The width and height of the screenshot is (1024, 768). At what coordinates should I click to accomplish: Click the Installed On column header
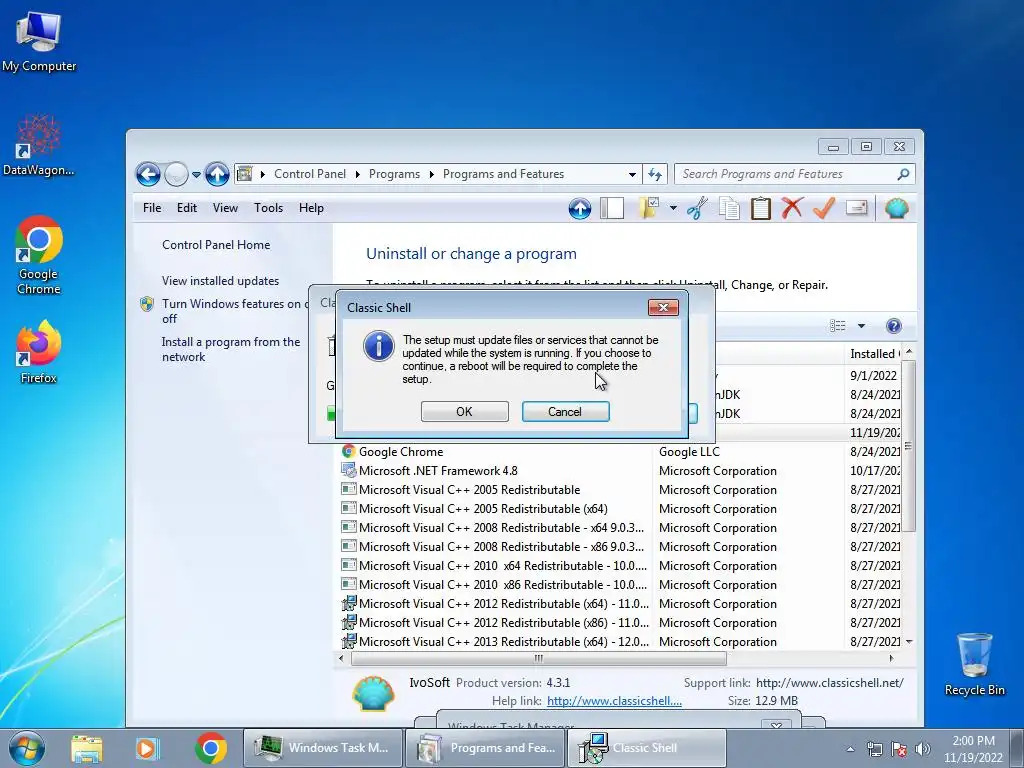click(873, 353)
